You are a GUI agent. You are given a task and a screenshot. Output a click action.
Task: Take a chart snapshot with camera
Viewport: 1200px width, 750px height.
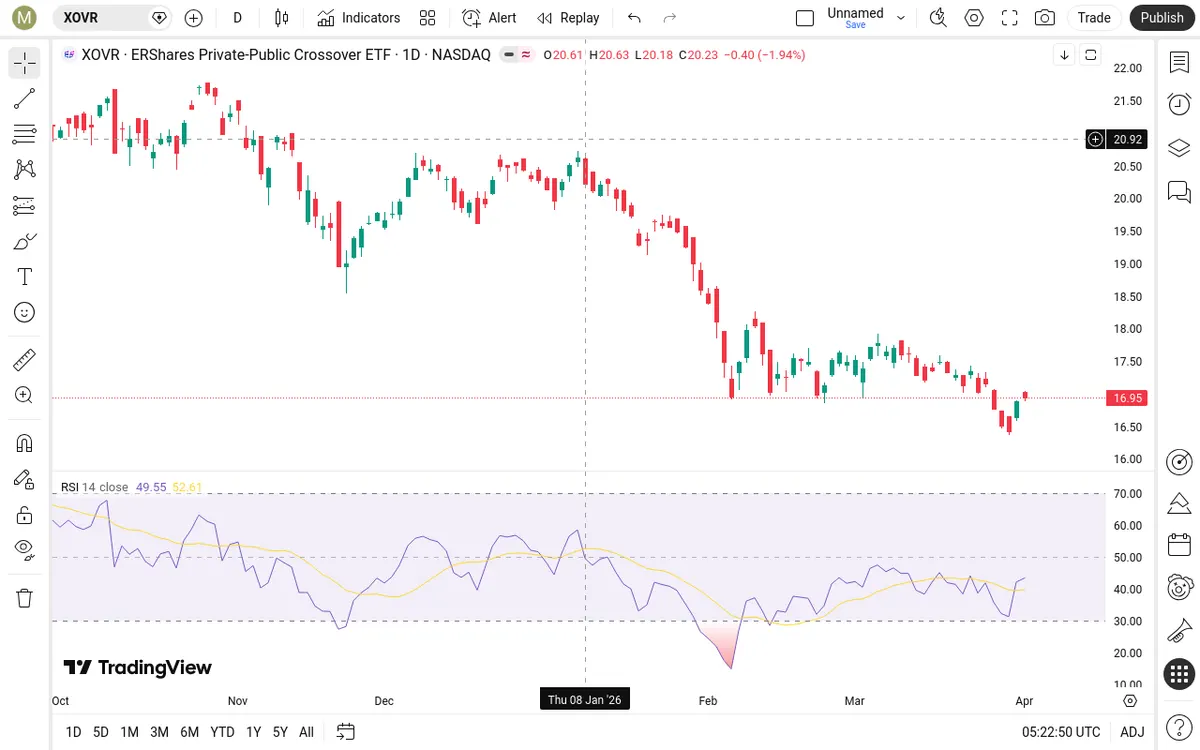click(1045, 18)
